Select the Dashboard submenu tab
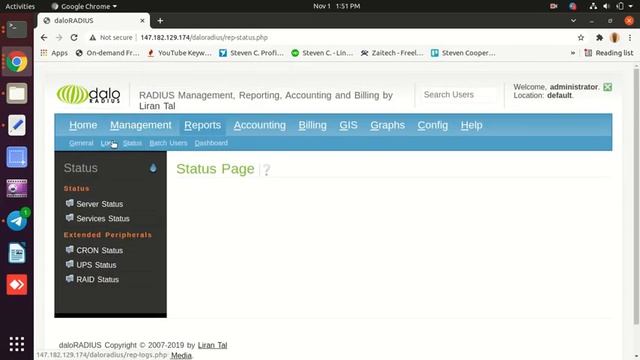 point(211,143)
